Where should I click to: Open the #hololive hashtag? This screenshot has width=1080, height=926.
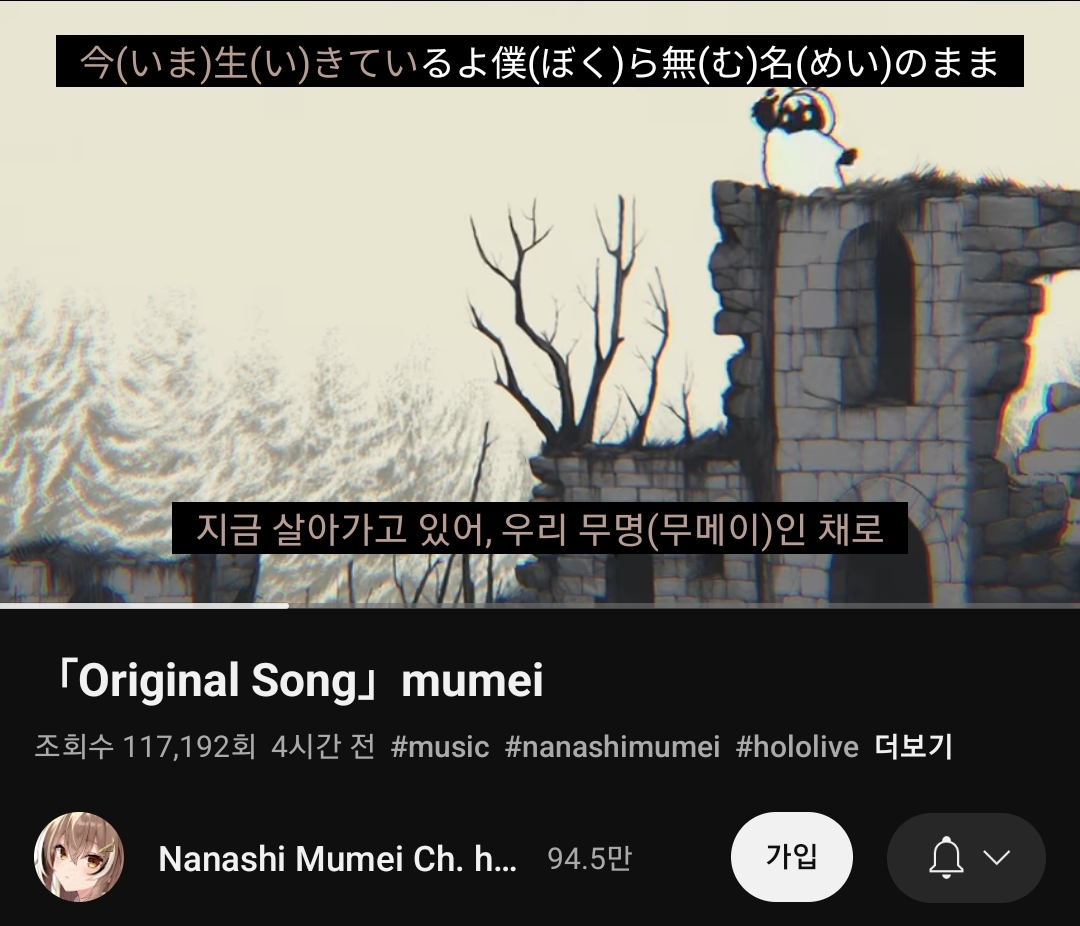point(797,747)
